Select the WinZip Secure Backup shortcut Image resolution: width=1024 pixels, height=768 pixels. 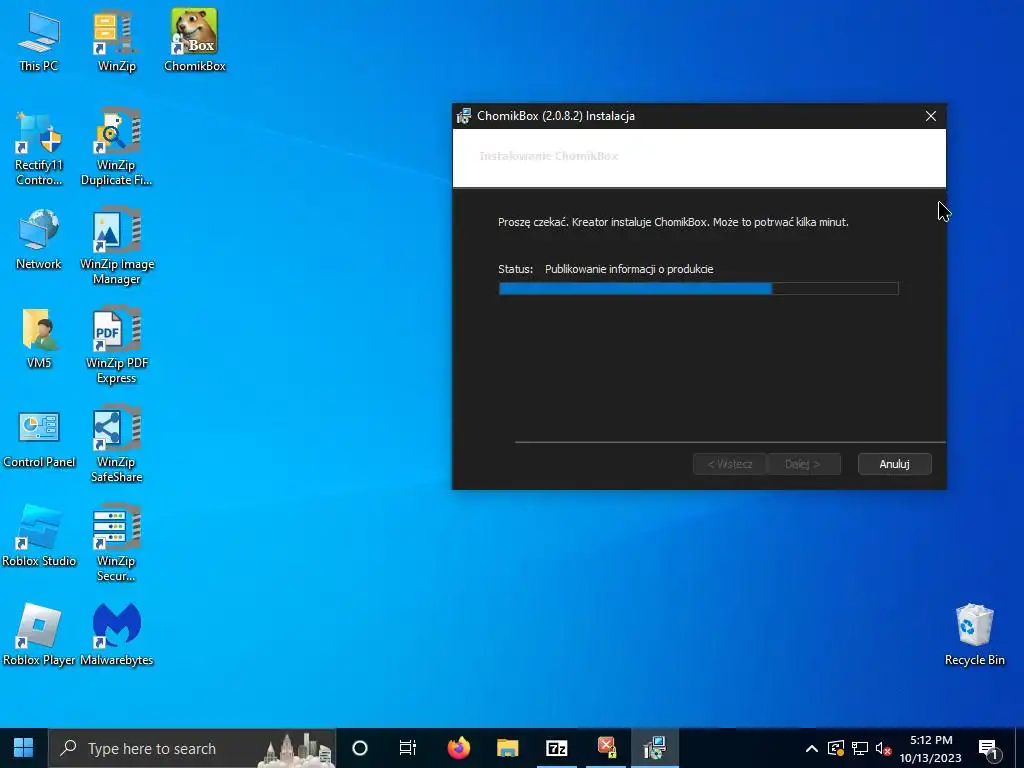tap(116, 544)
